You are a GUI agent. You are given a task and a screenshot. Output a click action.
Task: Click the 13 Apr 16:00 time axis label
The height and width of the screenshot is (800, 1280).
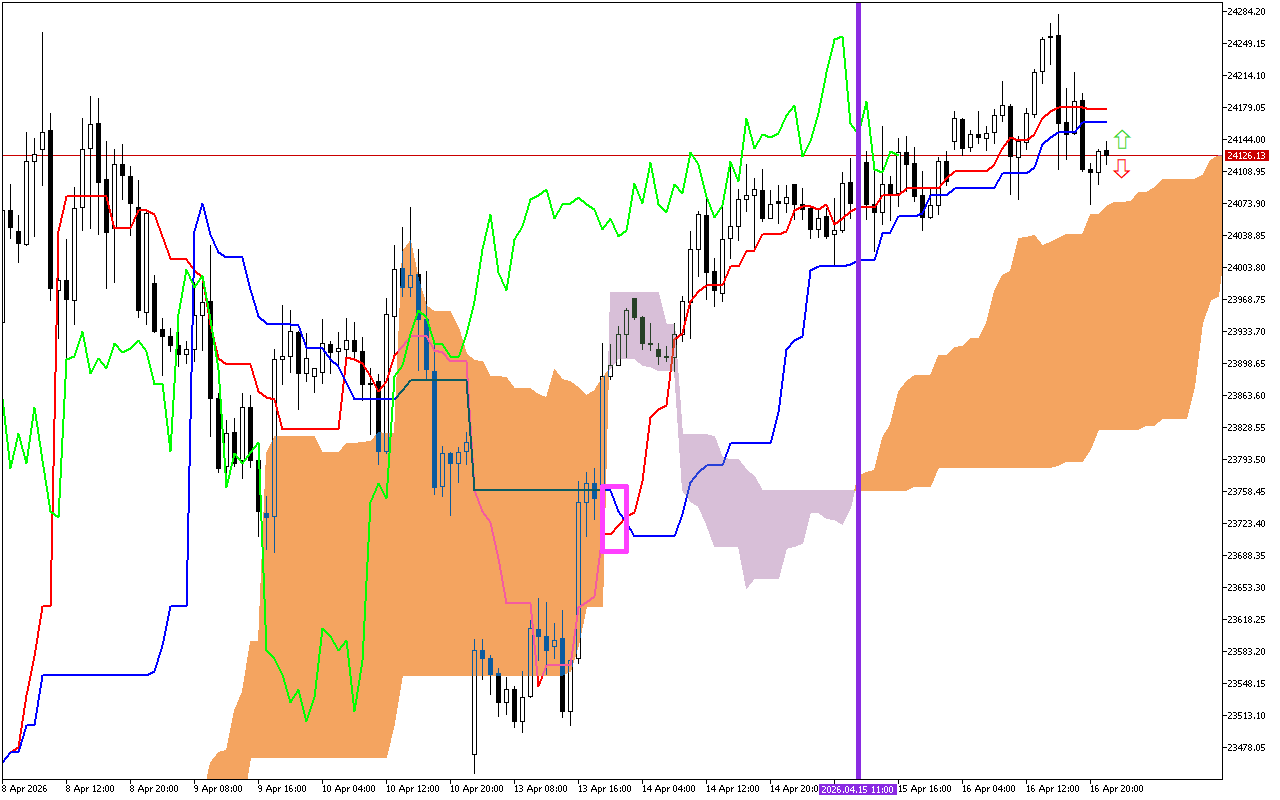pyautogui.click(x=604, y=789)
